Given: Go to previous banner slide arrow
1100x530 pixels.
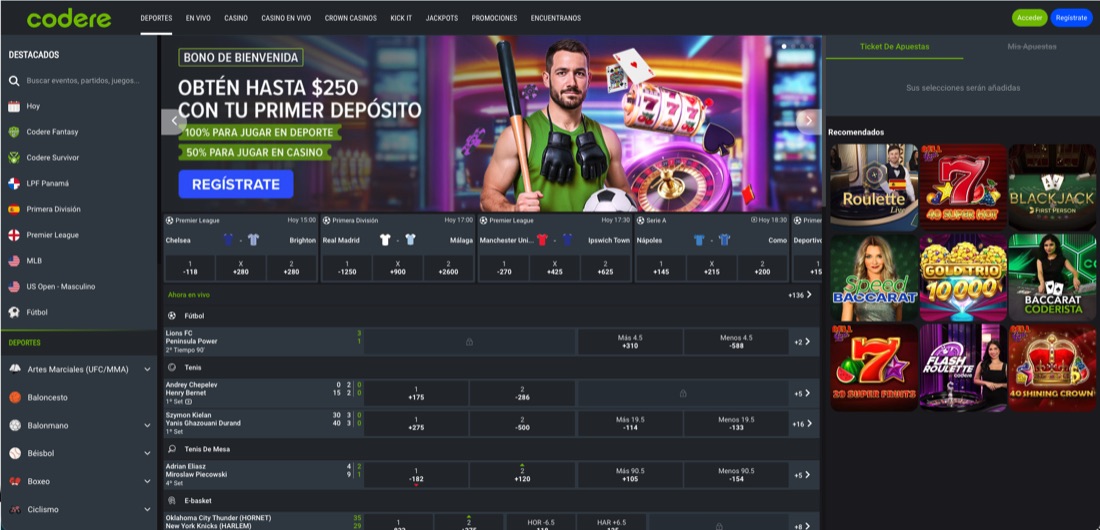Looking at the screenshot, I should point(174,121).
